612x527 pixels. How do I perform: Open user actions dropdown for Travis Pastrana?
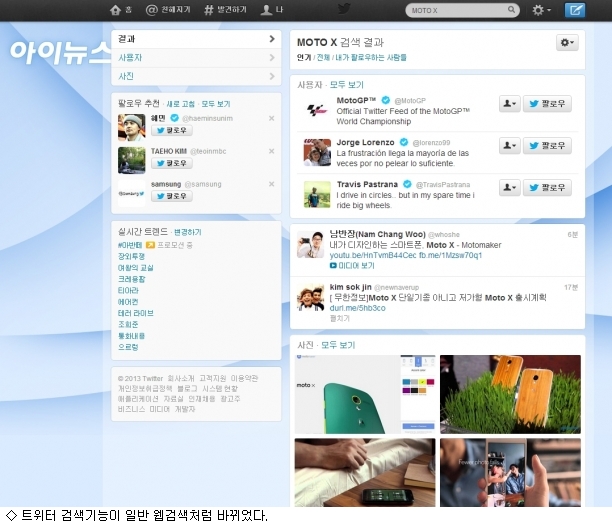510,188
